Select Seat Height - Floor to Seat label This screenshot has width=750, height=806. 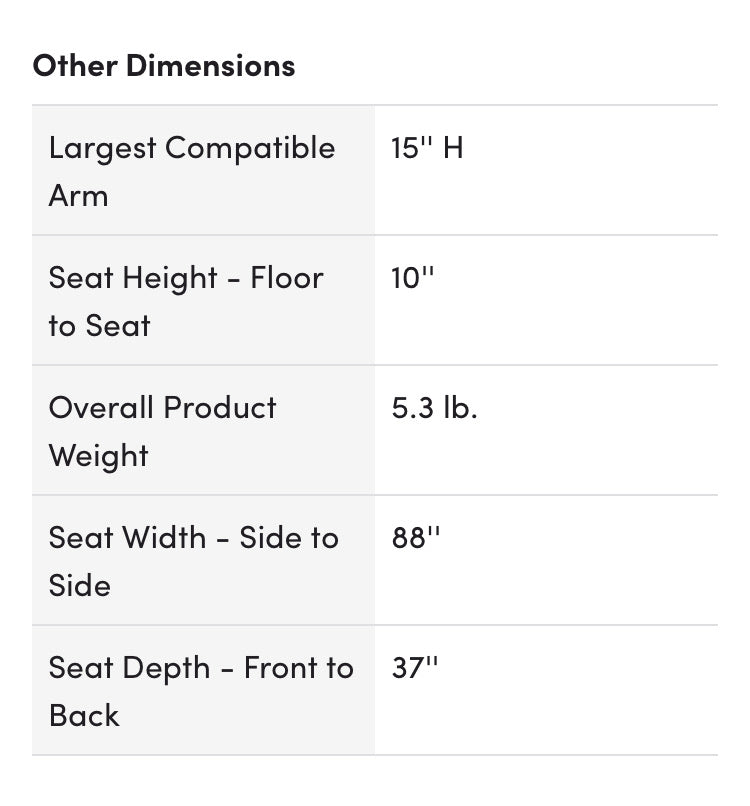186,302
